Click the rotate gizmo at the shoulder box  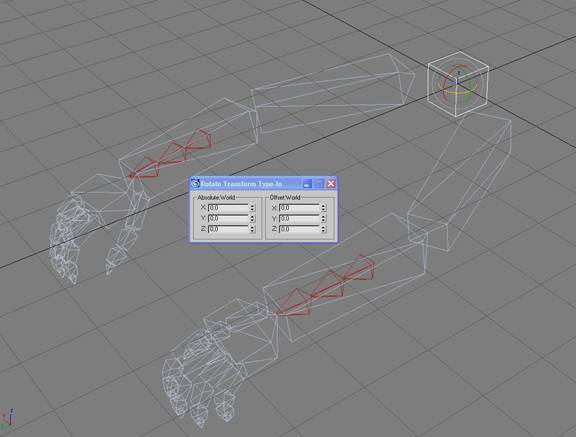[458, 84]
